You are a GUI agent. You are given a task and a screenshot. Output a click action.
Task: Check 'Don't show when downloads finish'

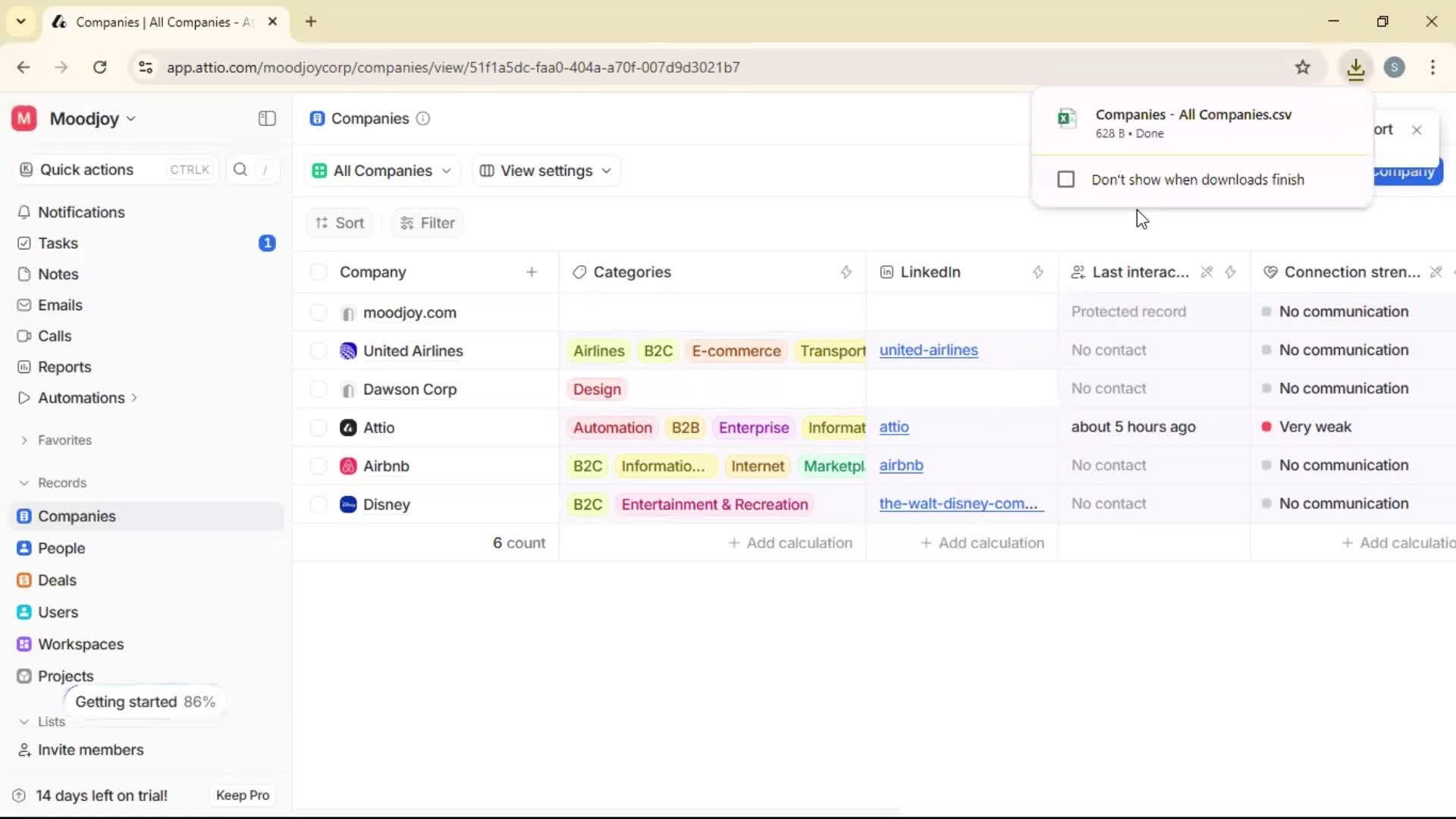(x=1065, y=179)
